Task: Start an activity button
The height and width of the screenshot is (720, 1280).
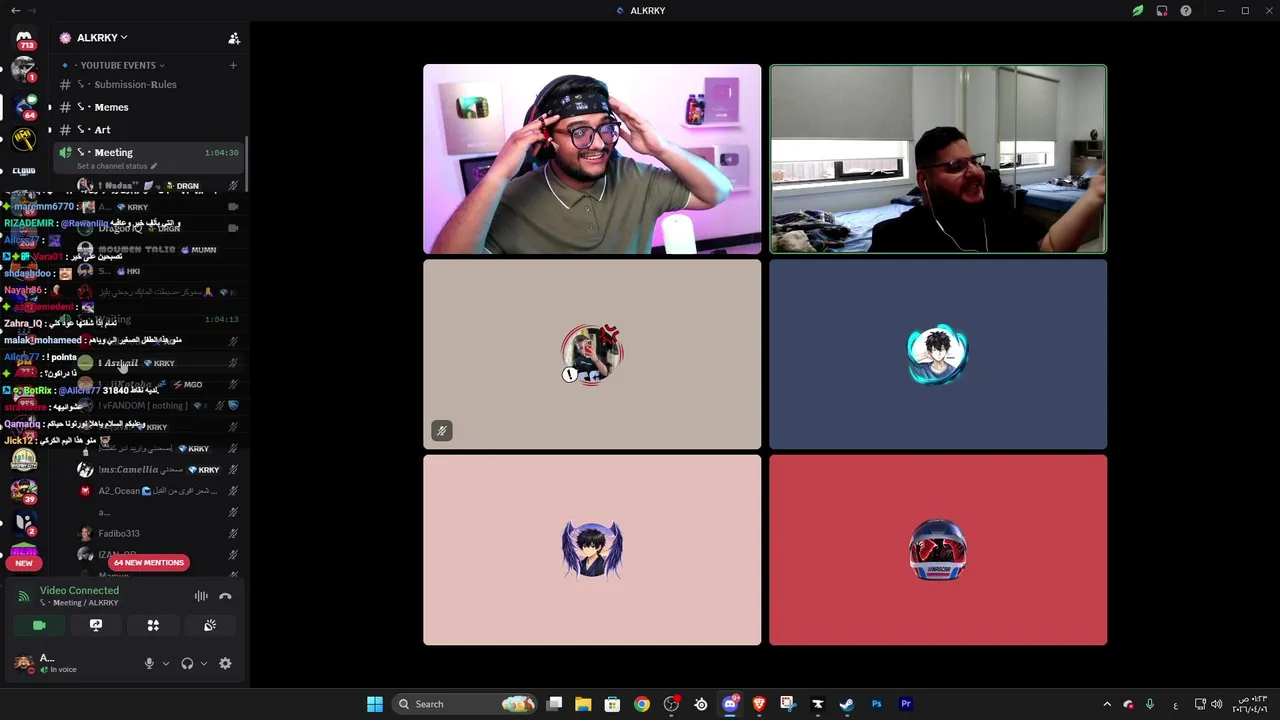Action: tap(153, 625)
